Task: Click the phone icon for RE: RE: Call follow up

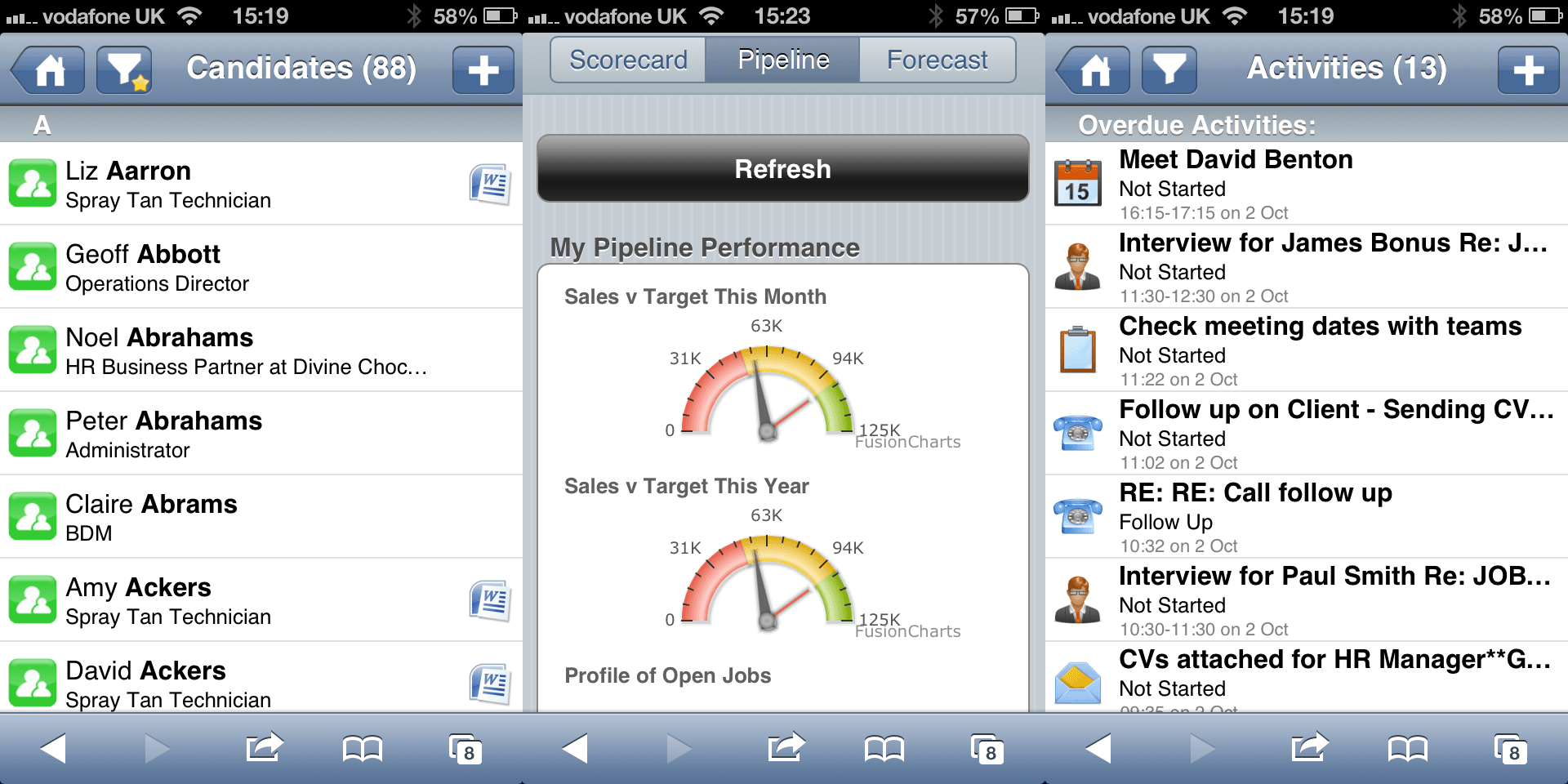Action: click(1077, 516)
